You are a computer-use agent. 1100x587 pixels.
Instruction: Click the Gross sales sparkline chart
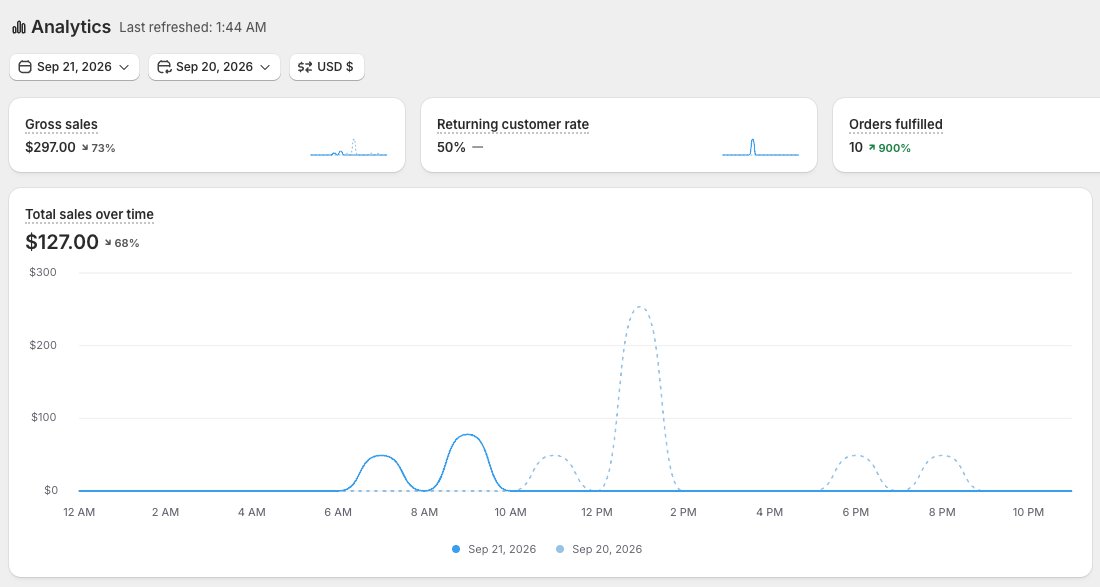point(349,147)
